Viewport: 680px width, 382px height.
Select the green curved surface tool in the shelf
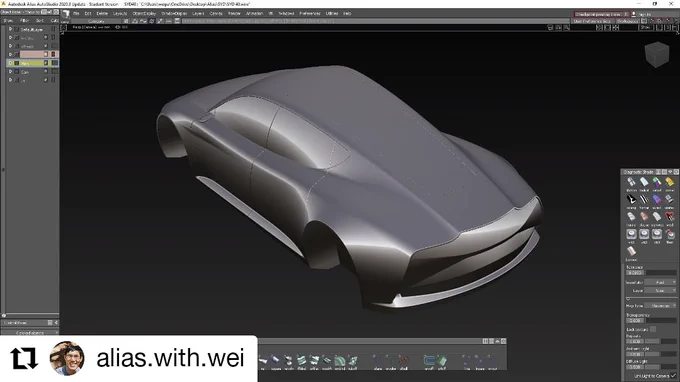pos(340,360)
